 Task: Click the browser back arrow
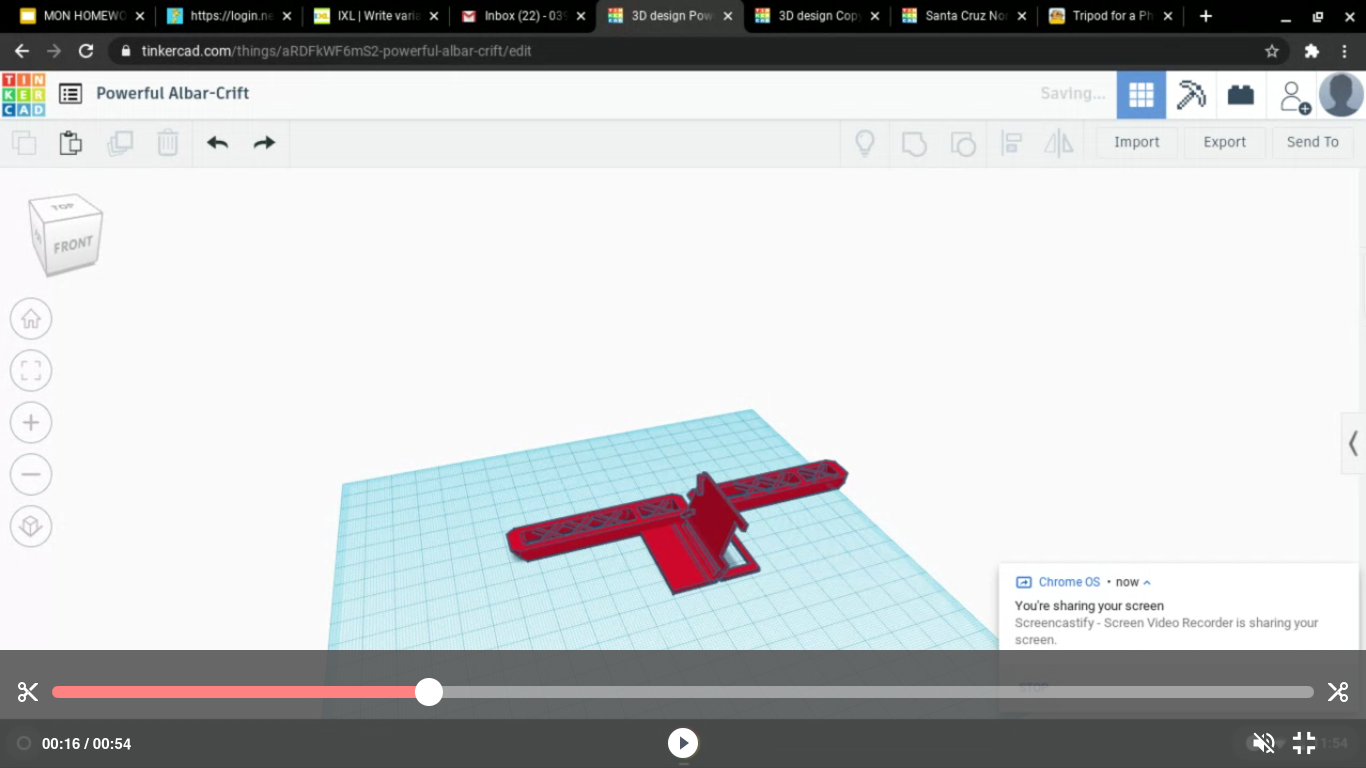[x=22, y=51]
